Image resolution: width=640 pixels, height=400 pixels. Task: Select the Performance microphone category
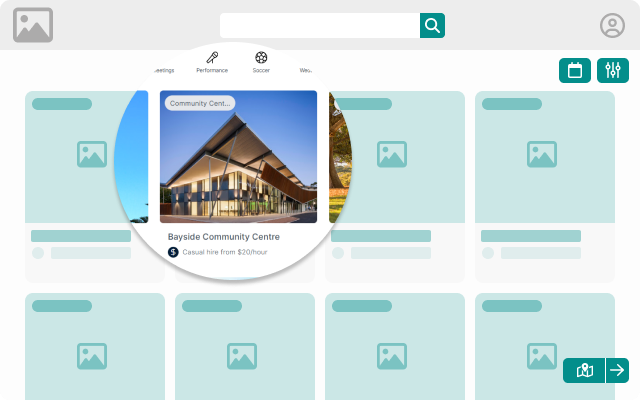212,58
